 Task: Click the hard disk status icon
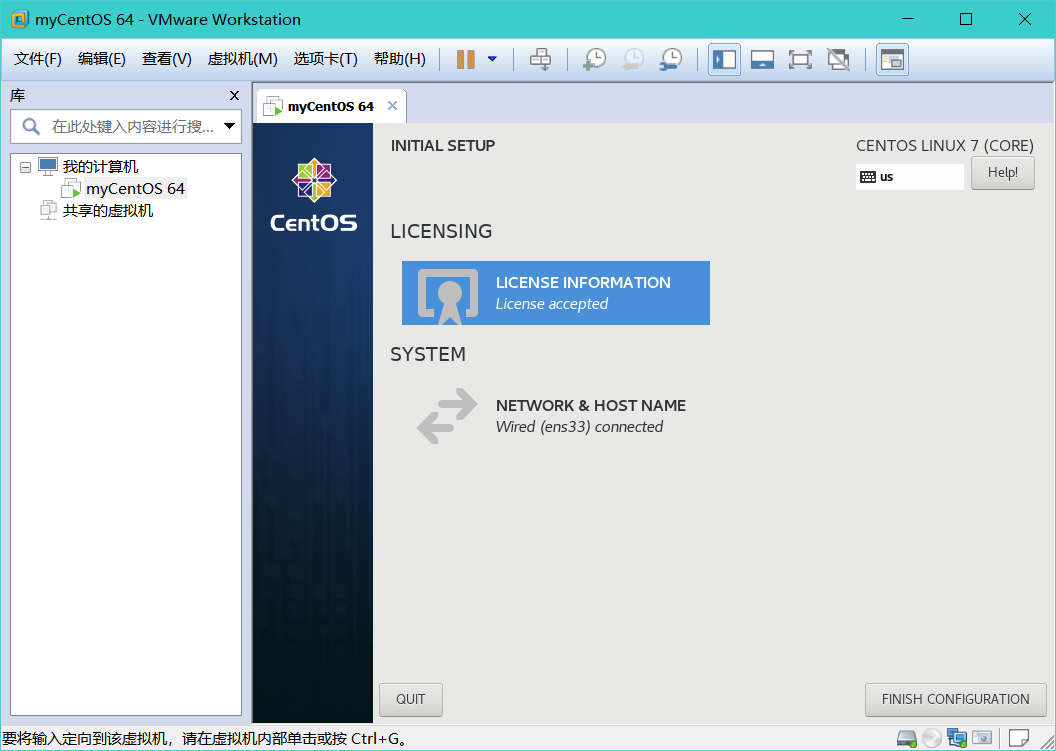coord(906,738)
